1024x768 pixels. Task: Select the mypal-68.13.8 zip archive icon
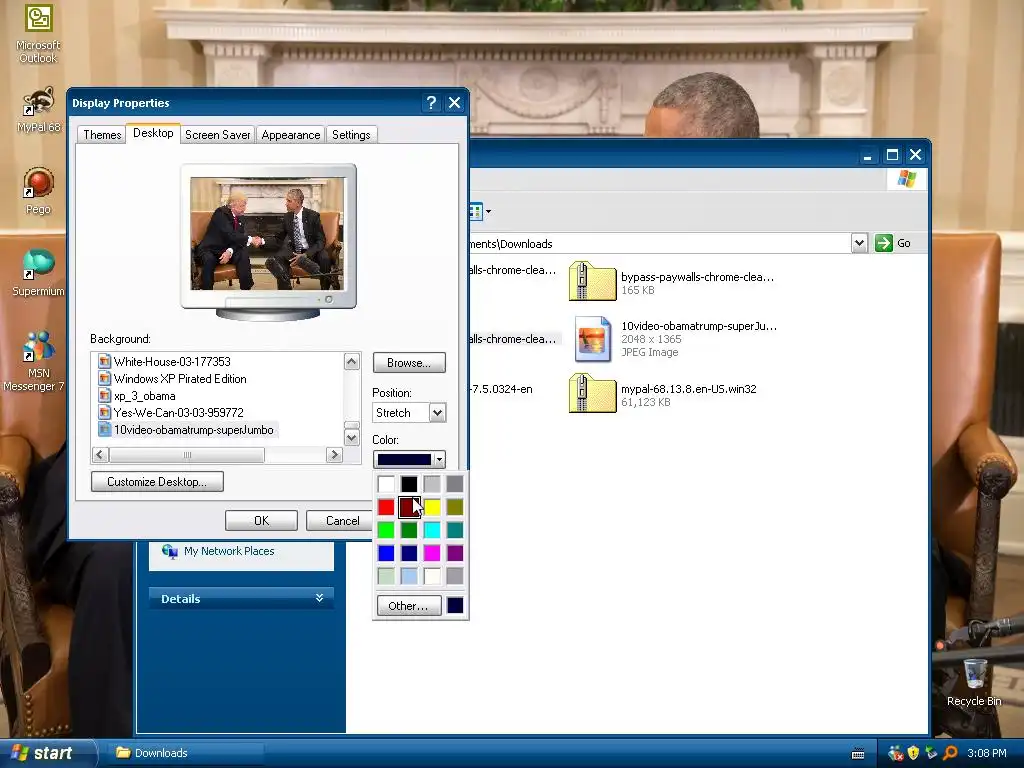592,393
